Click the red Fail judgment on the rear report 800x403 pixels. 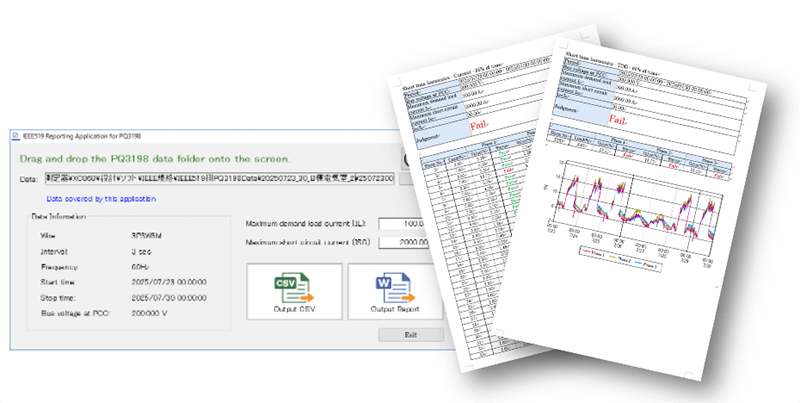tap(480, 127)
